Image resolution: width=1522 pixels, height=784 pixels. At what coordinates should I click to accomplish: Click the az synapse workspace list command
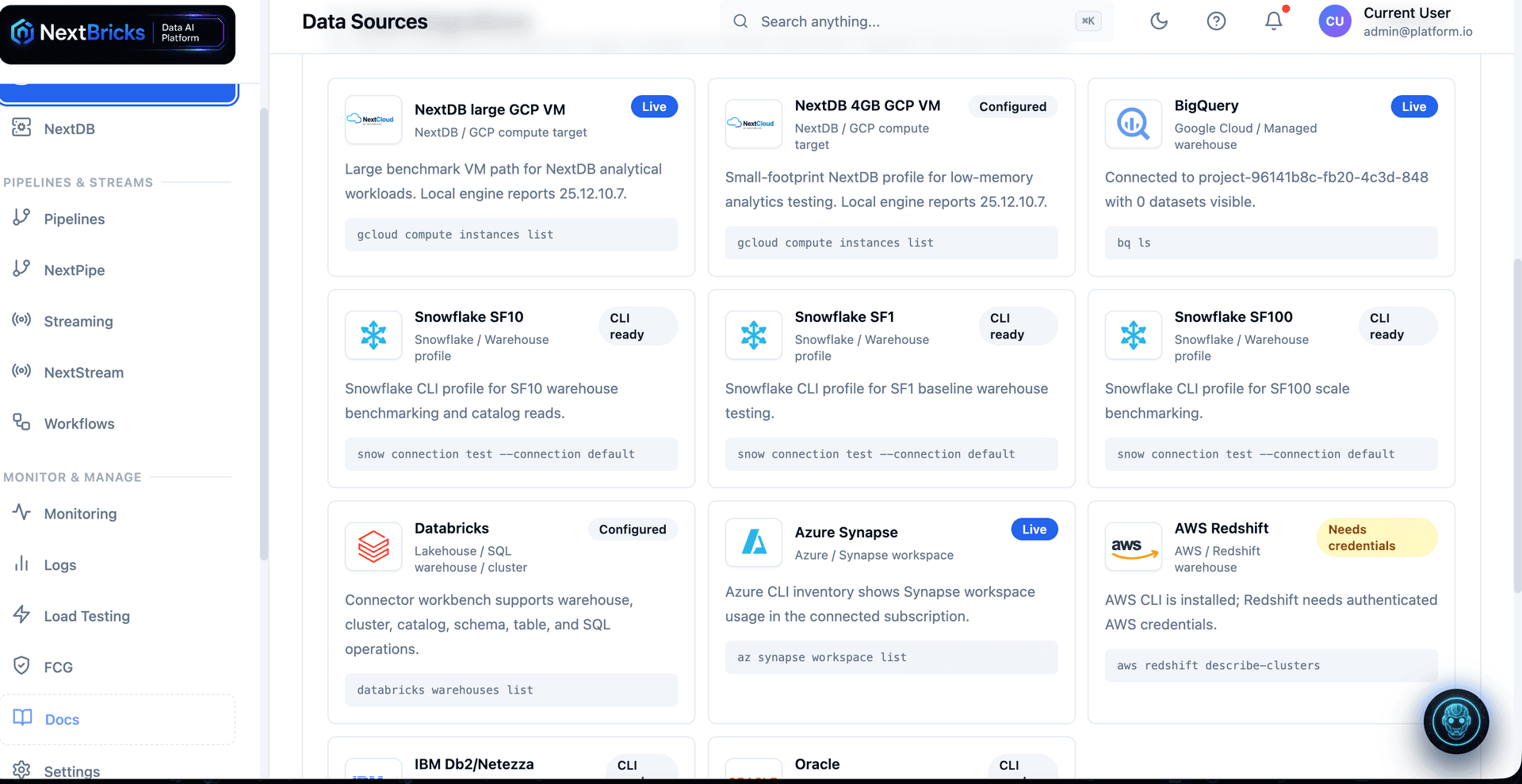point(892,657)
